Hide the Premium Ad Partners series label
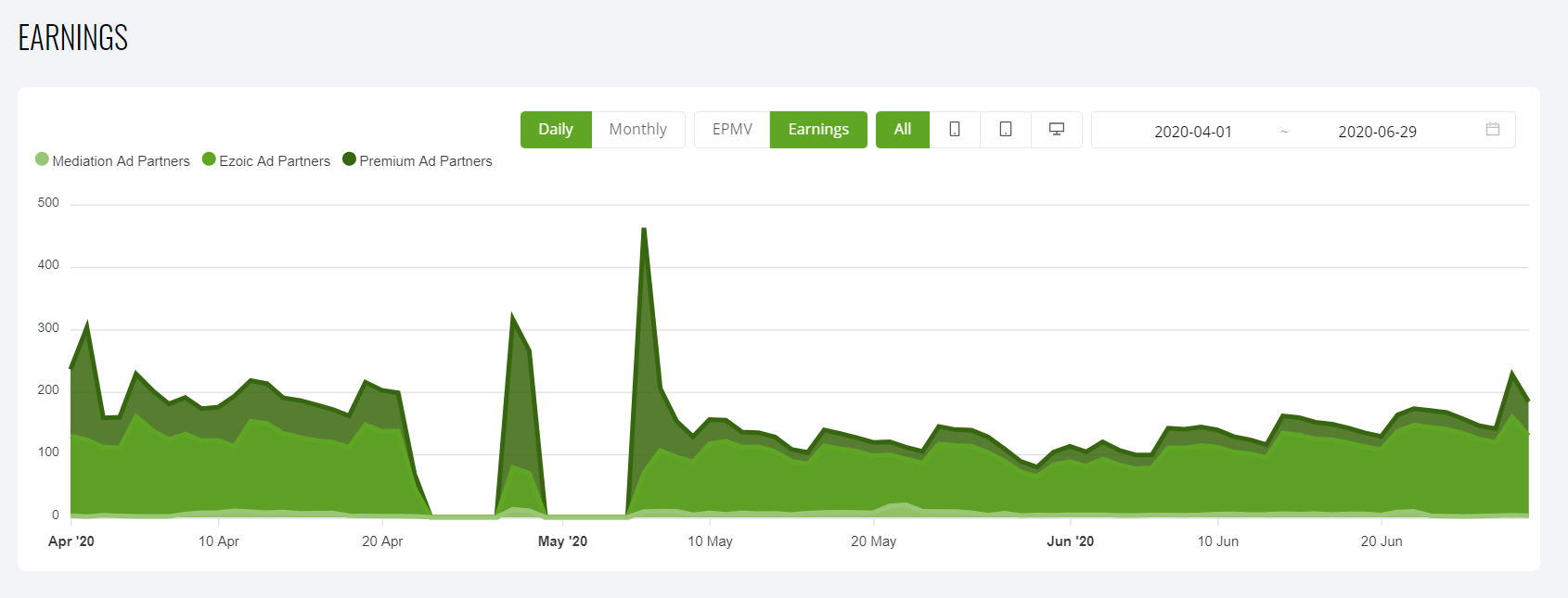This screenshot has height=598, width=1568. [426, 161]
